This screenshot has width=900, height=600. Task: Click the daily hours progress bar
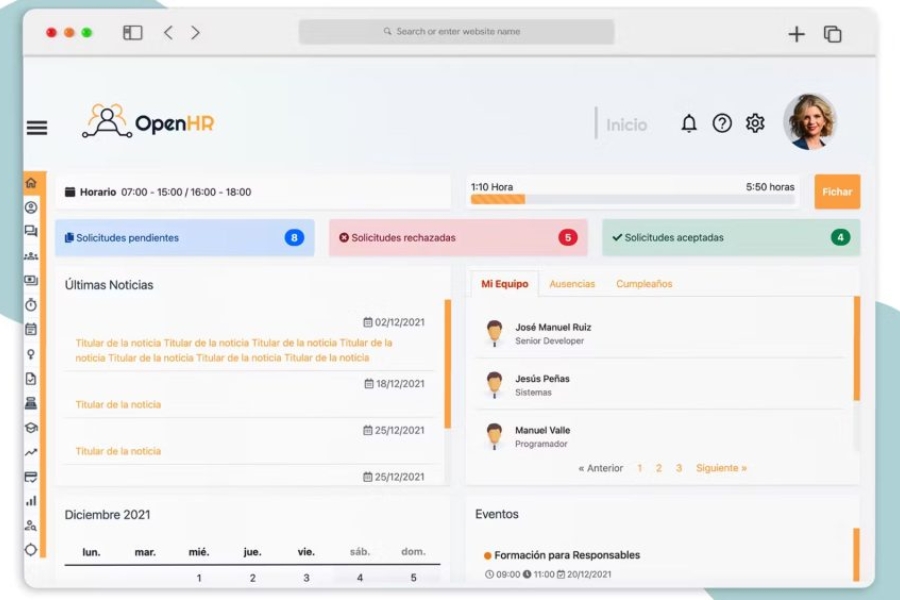click(630, 199)
